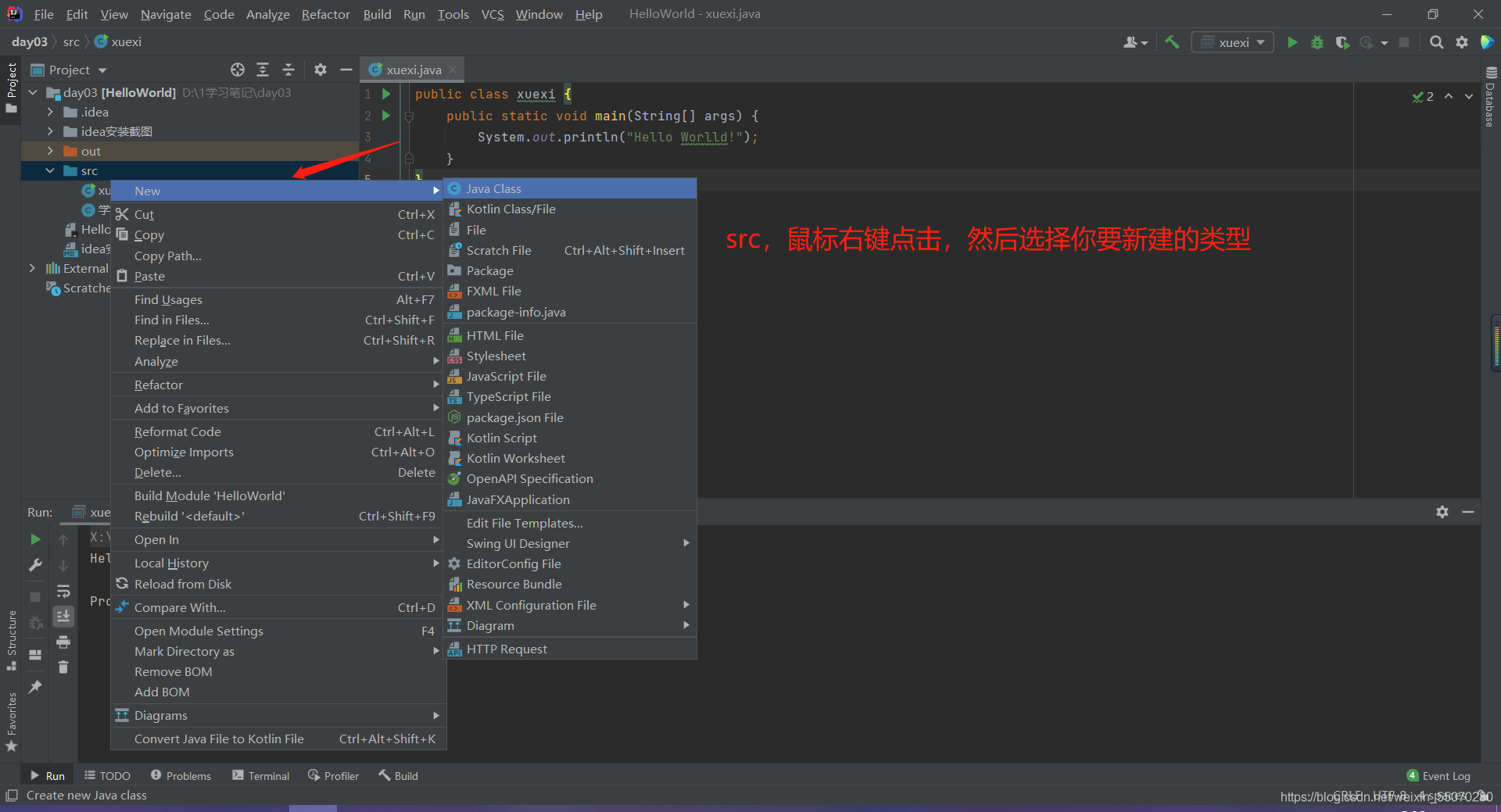Click the green Run button in toolbar

(1292, 42)
